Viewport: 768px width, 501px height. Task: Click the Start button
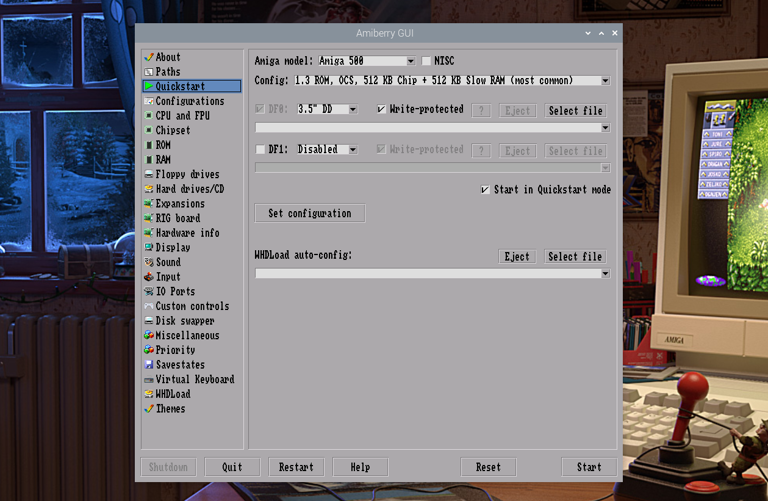(x=589, y=467)
